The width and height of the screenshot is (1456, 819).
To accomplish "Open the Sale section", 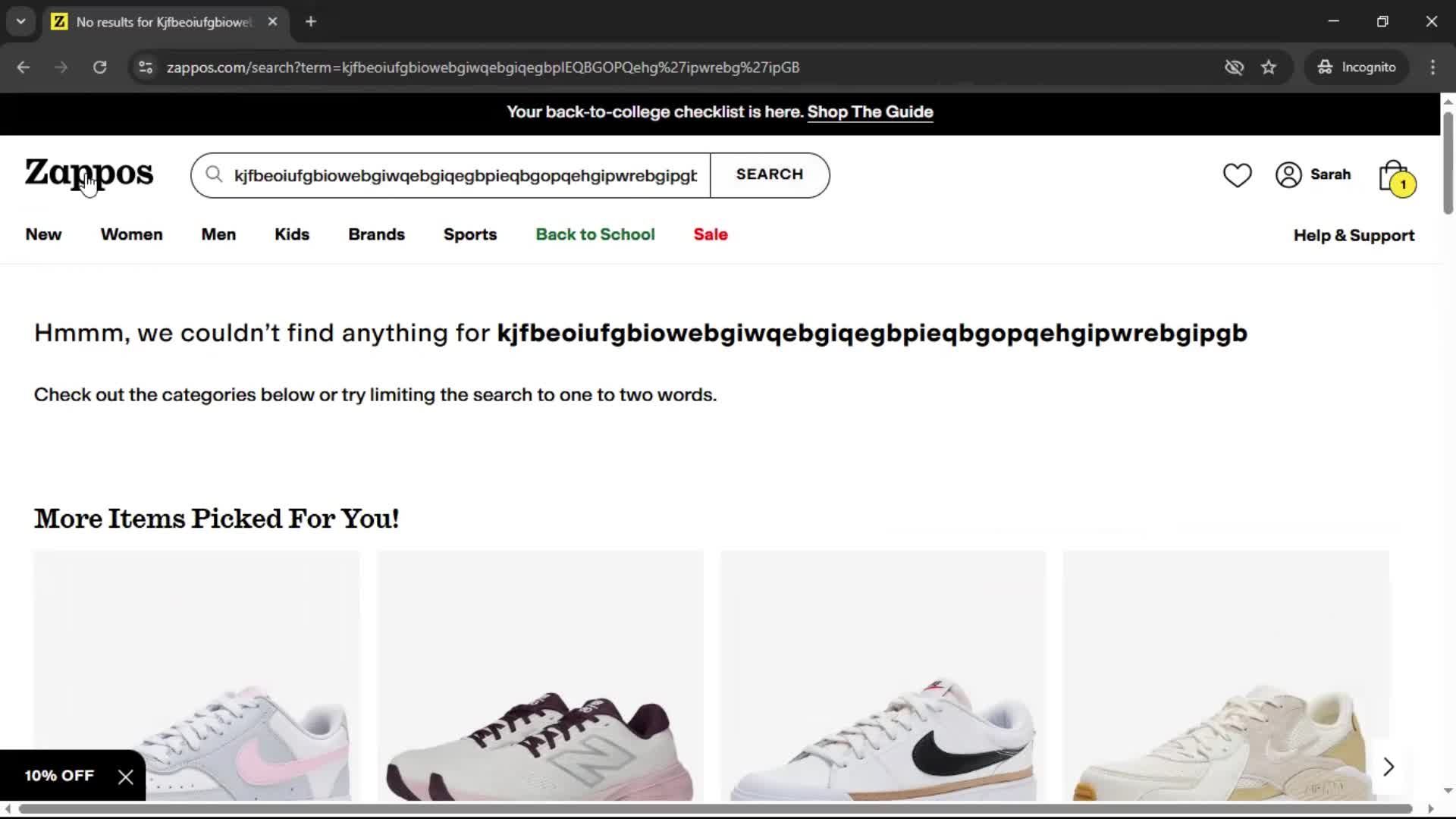I will point(711,234).
